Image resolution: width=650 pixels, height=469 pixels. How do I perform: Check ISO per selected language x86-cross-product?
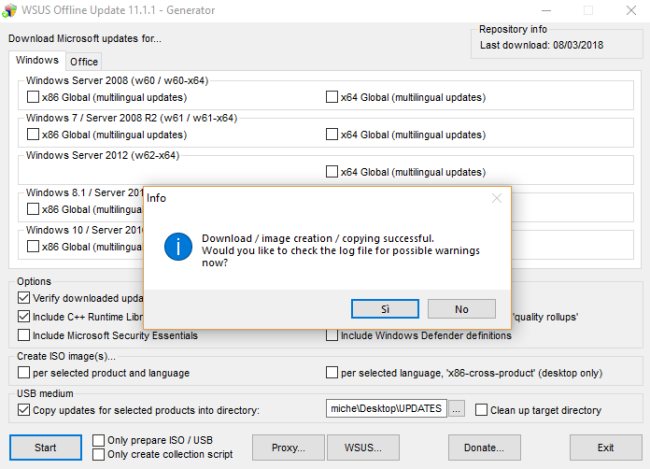pos(332,372)
